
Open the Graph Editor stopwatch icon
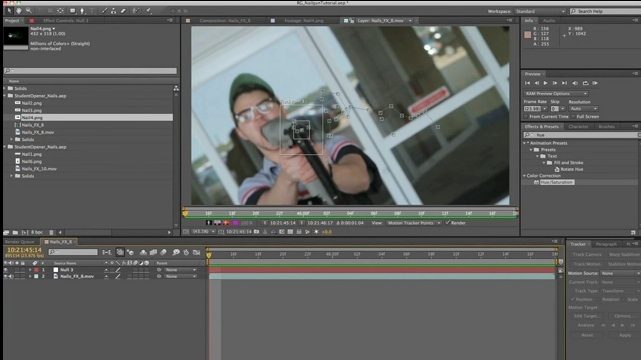[186, 253]
